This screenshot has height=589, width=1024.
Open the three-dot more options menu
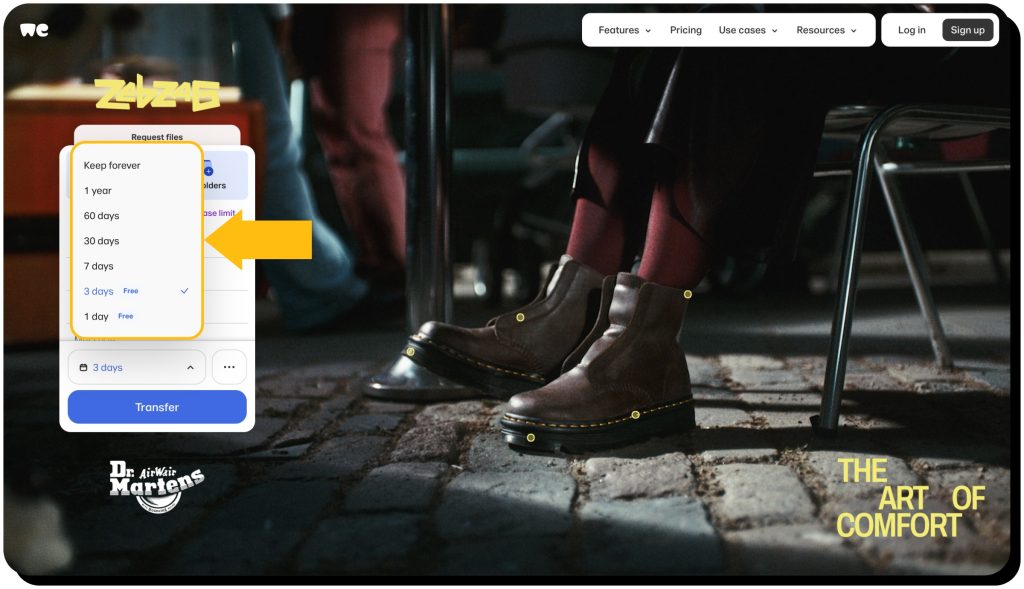228,367
